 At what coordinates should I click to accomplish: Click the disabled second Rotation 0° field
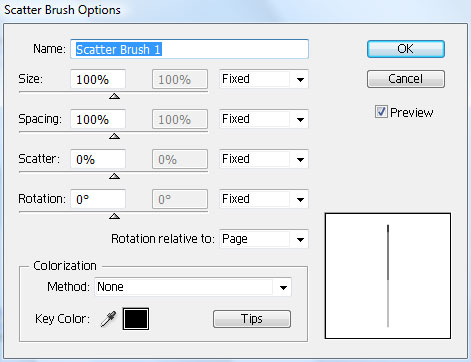click(x=180, y=199)
